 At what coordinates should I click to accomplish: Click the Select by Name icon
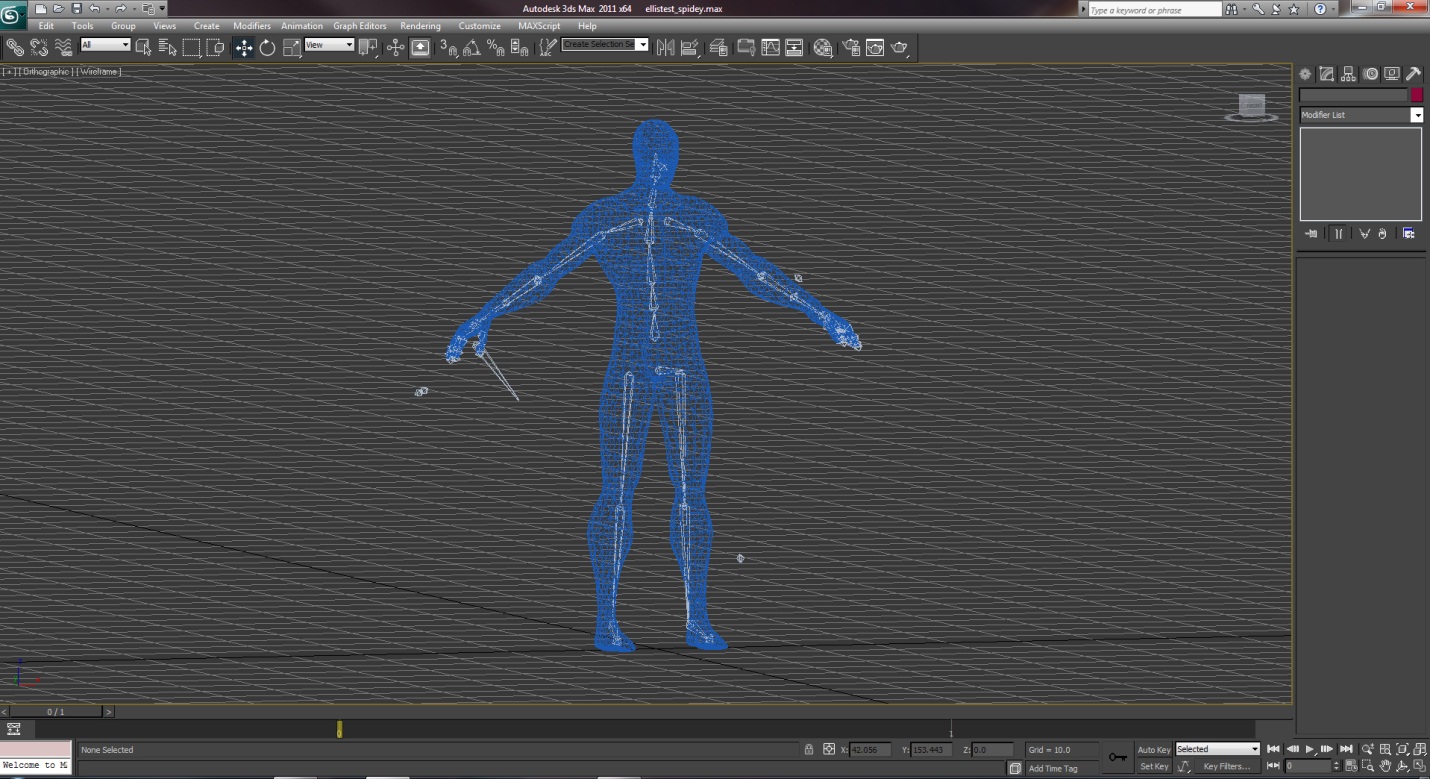pos(167,47)
